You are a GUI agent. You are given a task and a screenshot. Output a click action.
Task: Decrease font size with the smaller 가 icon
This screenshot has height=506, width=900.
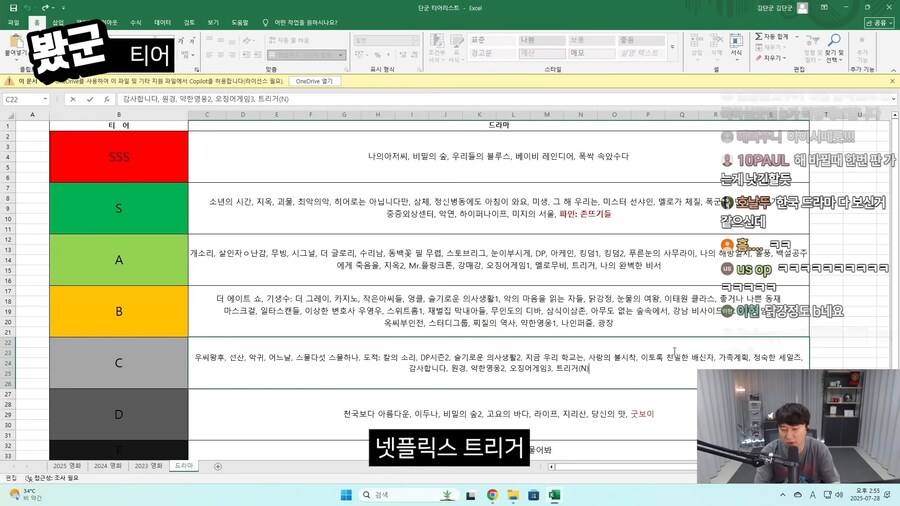tap(192, 40)
